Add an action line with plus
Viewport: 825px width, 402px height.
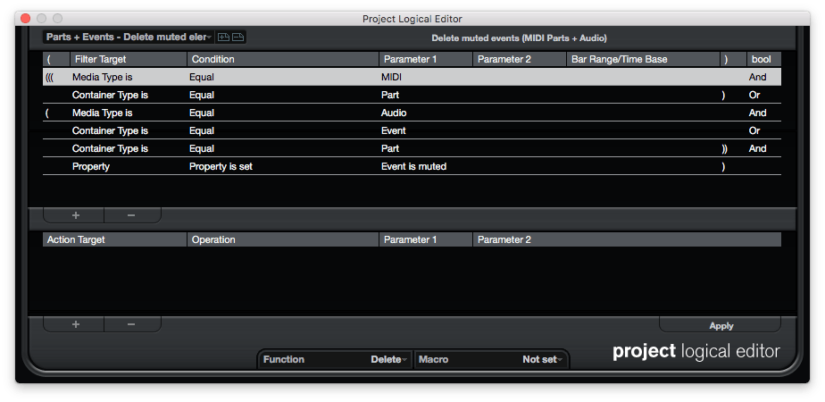tap(75, 324)
